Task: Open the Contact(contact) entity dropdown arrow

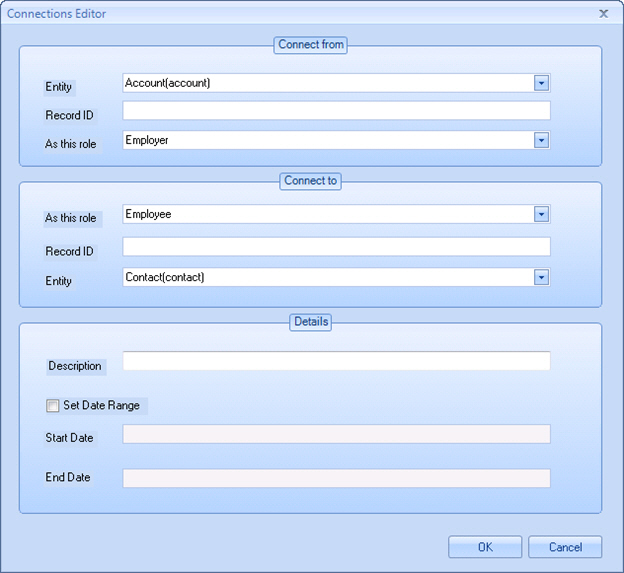Action: 541,277
